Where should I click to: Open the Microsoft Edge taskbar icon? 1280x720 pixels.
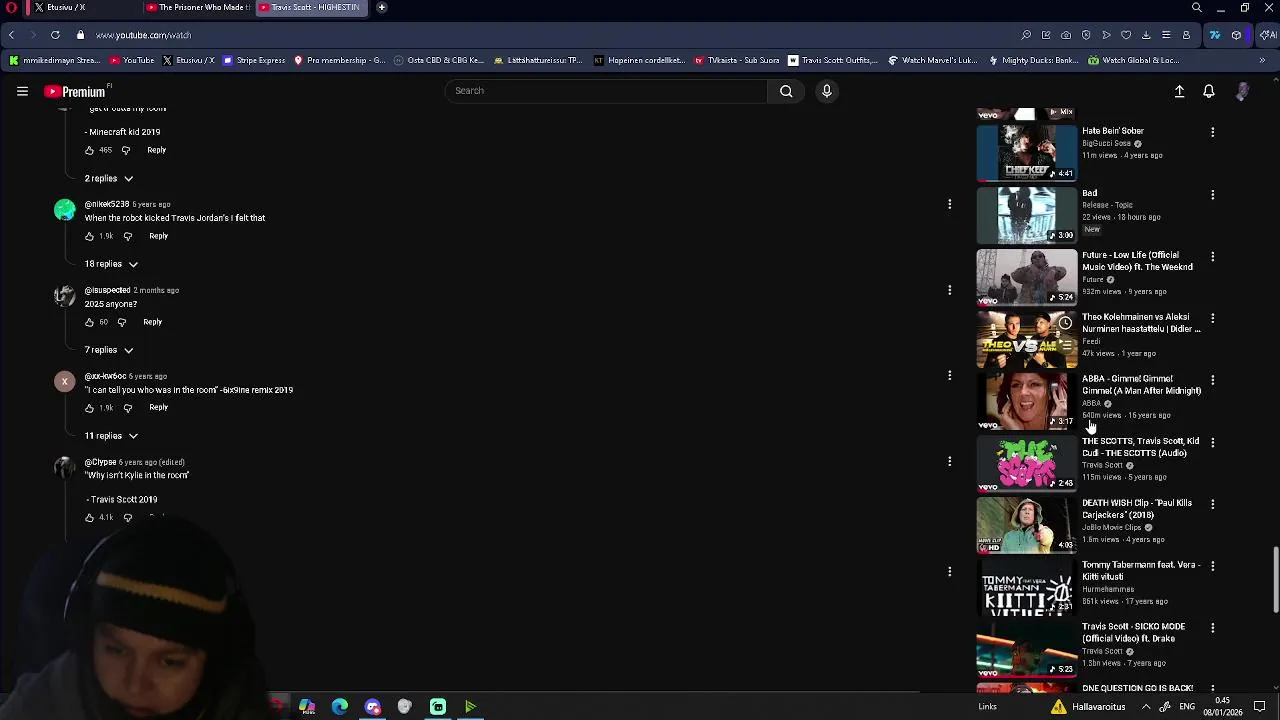point(340,707)
